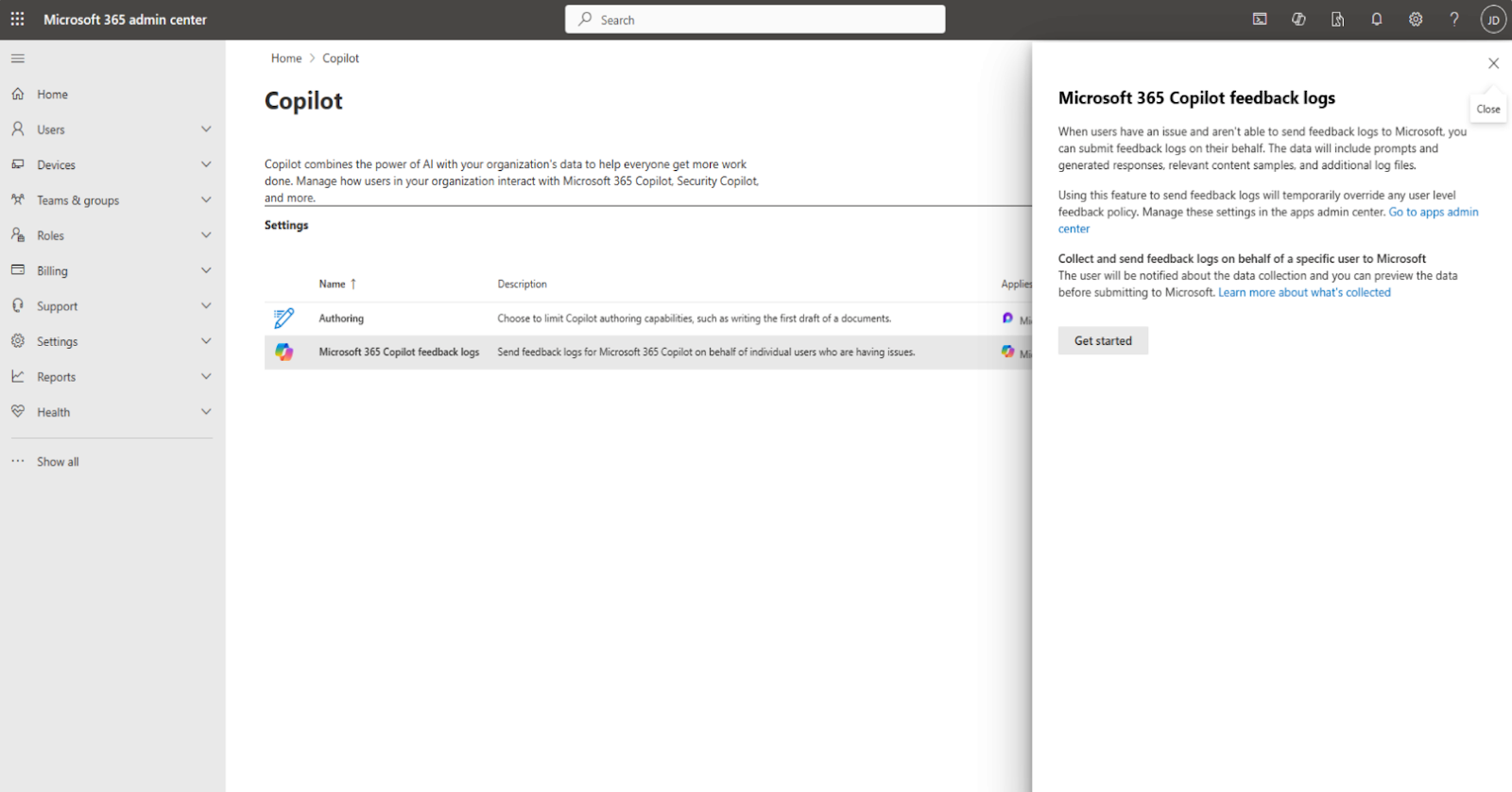Click the Settings gear icon in sidebar
Screen dimensions: 1512x792
click(x=18, y=340)
